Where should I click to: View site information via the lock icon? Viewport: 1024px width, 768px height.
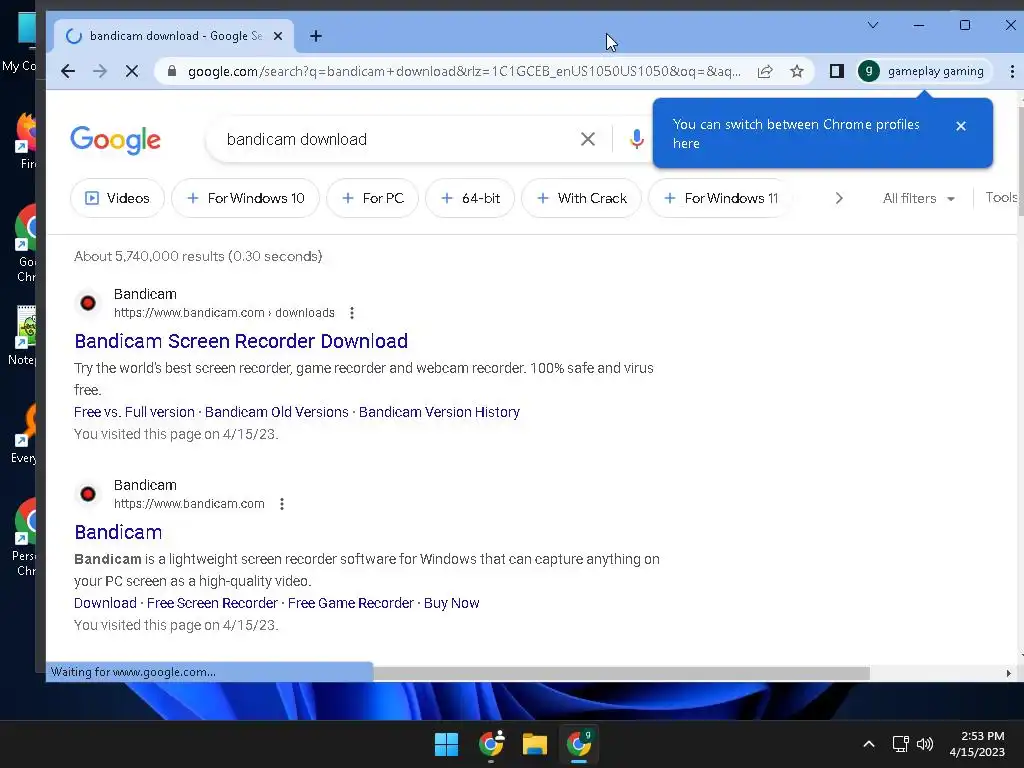click(172, 71)
